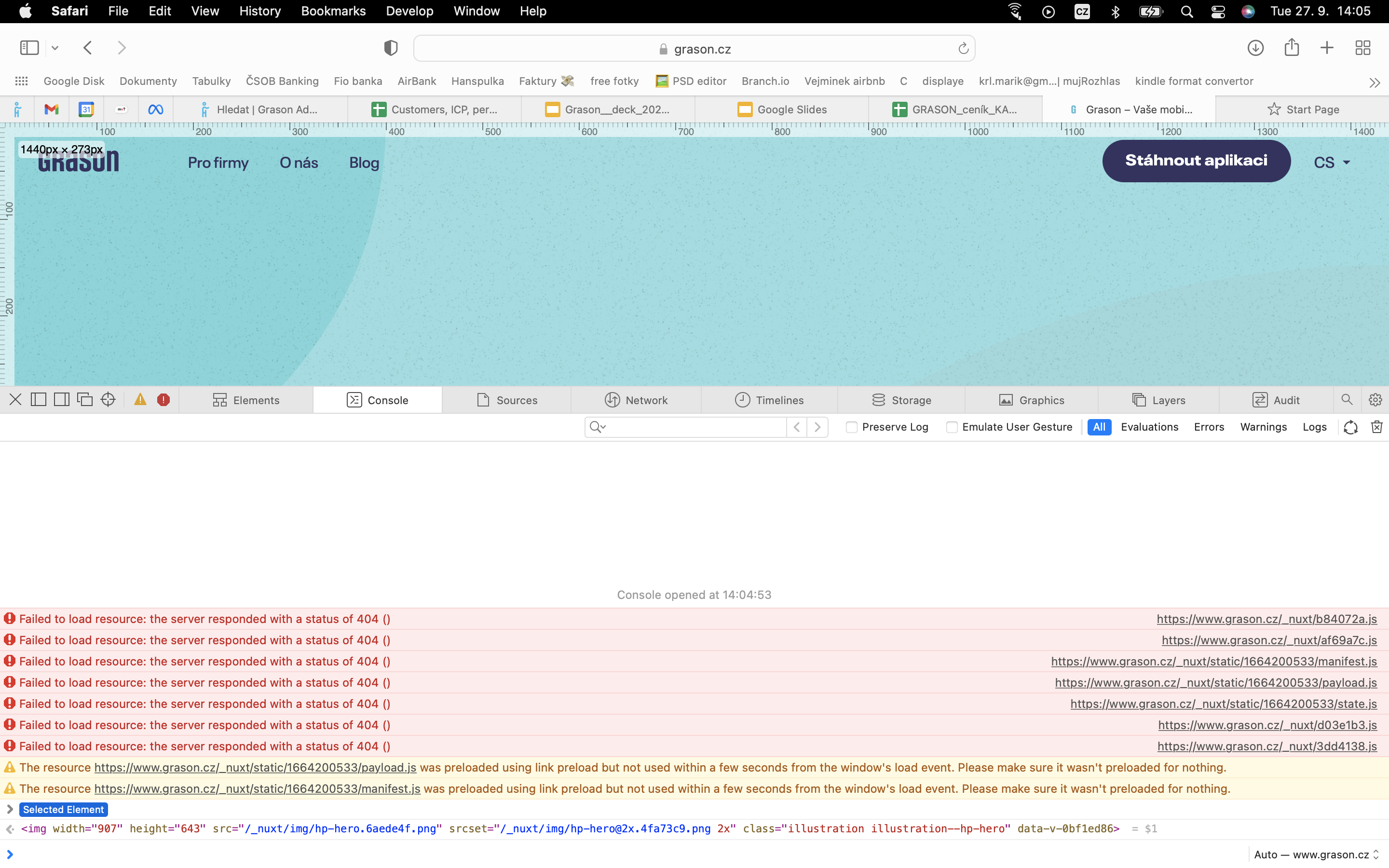Screen dimensions: 1389x868
Task: Click the console refresh circular arrow icon
Action: pos(1350,427)
